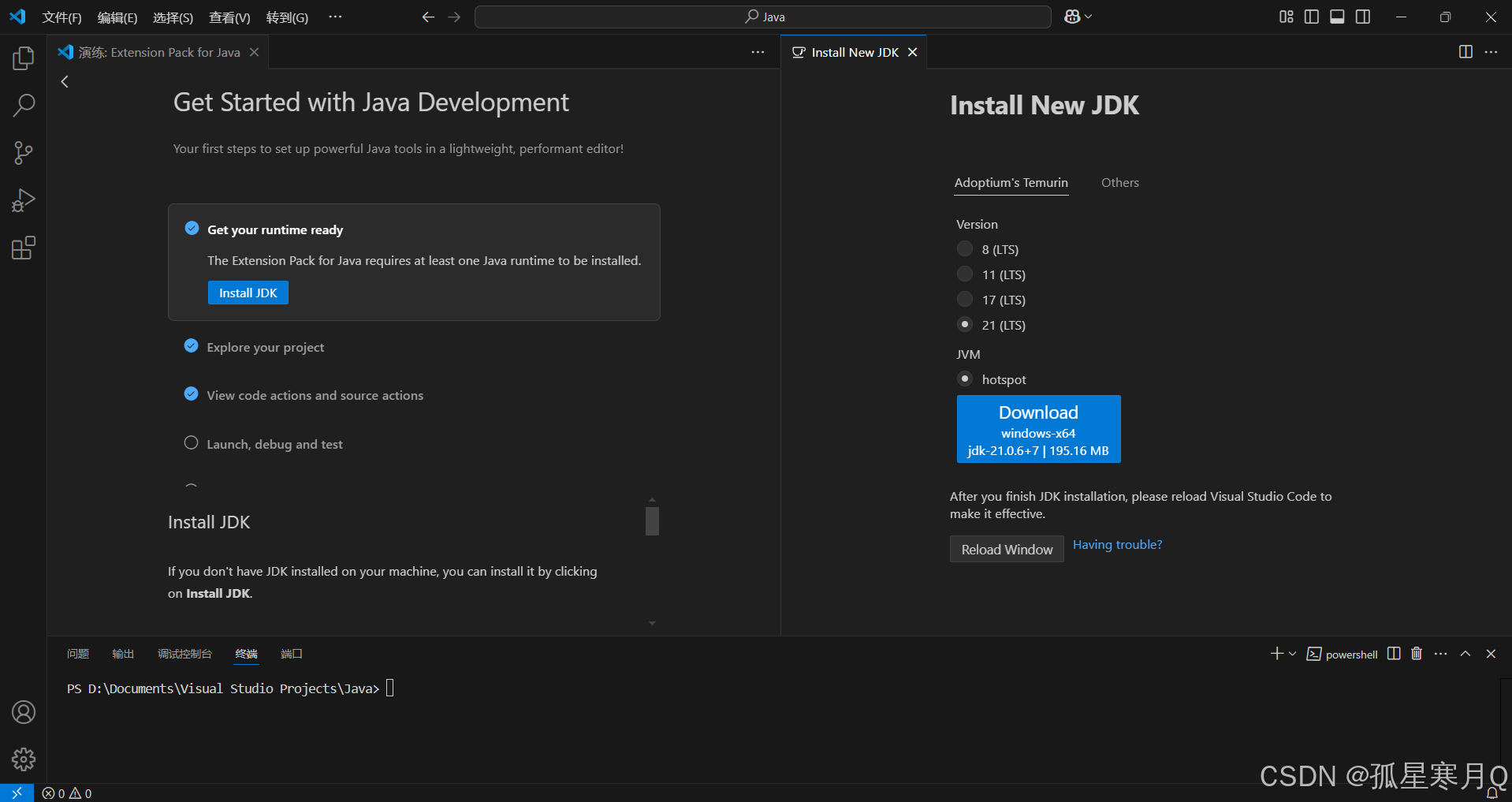The height and width of the screenshot is (802, 1512).
Task: Create a new terminal with the plus icon
Action: tap(1277, 654)
